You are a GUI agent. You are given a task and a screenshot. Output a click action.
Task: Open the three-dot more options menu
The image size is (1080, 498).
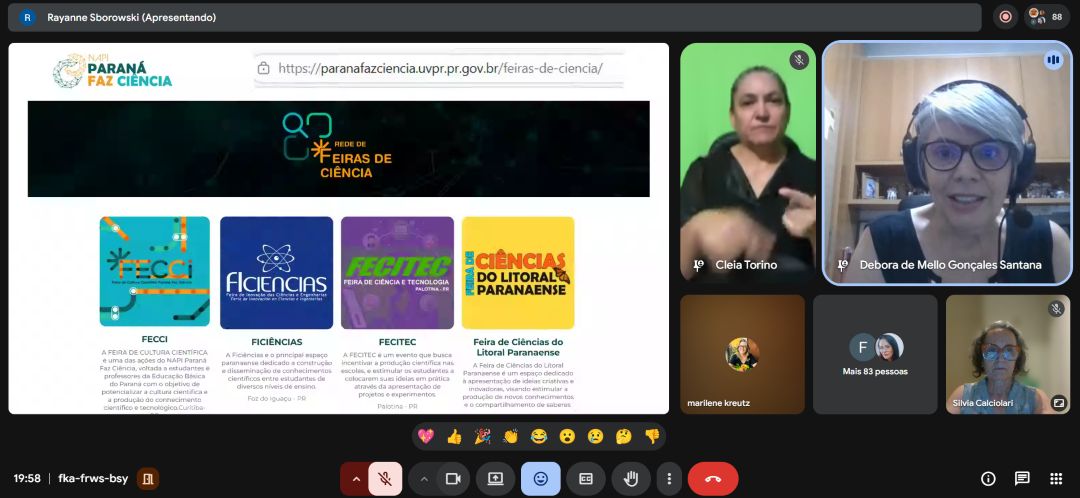coord(669,479)
